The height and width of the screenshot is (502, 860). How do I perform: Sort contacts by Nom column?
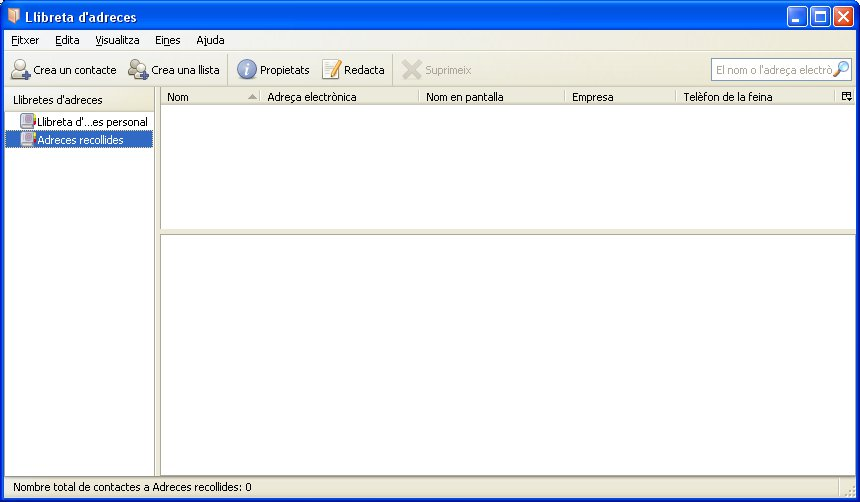[x=205, y=97]
